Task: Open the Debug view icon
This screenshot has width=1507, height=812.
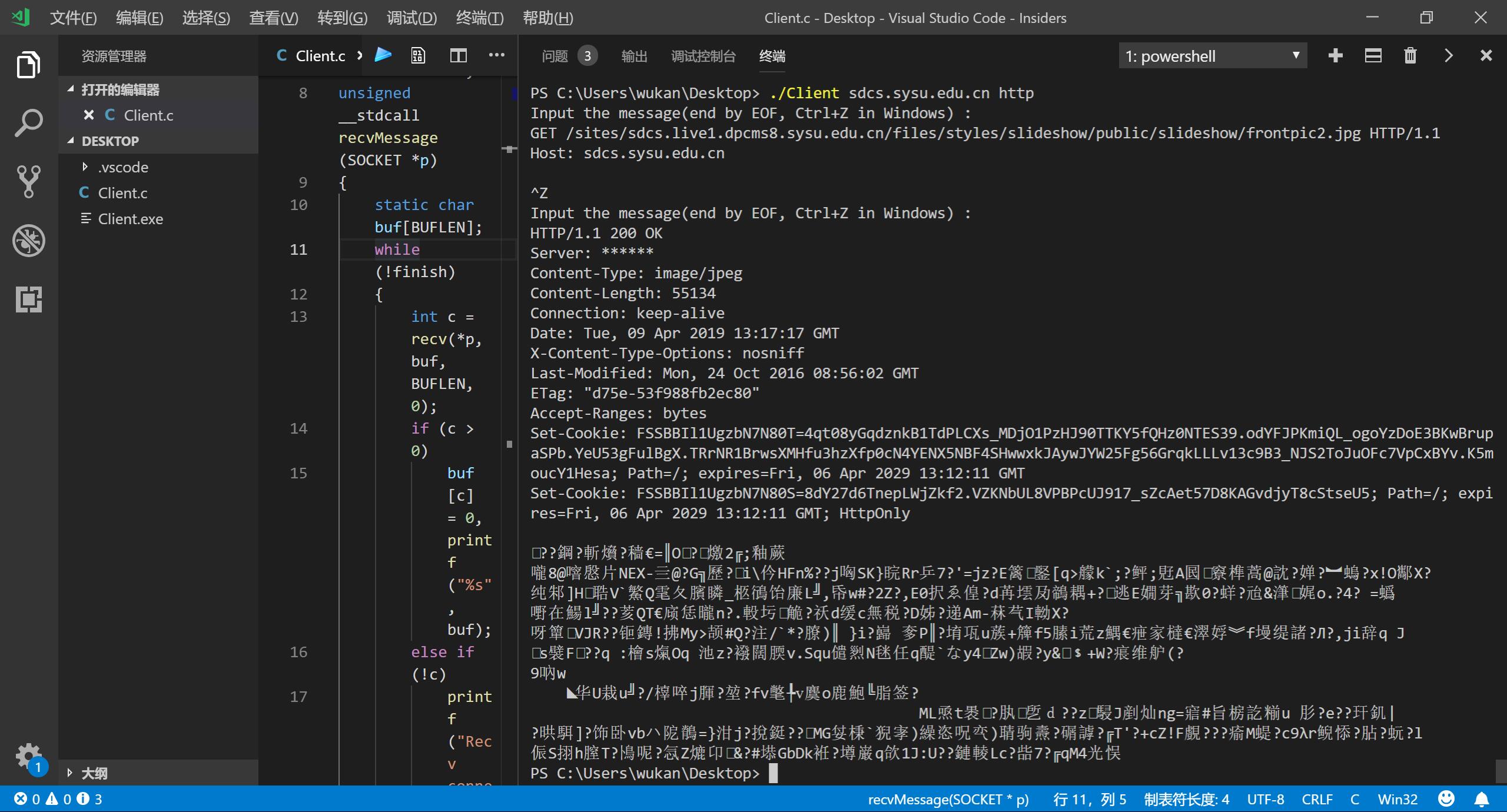Action: 28,241
